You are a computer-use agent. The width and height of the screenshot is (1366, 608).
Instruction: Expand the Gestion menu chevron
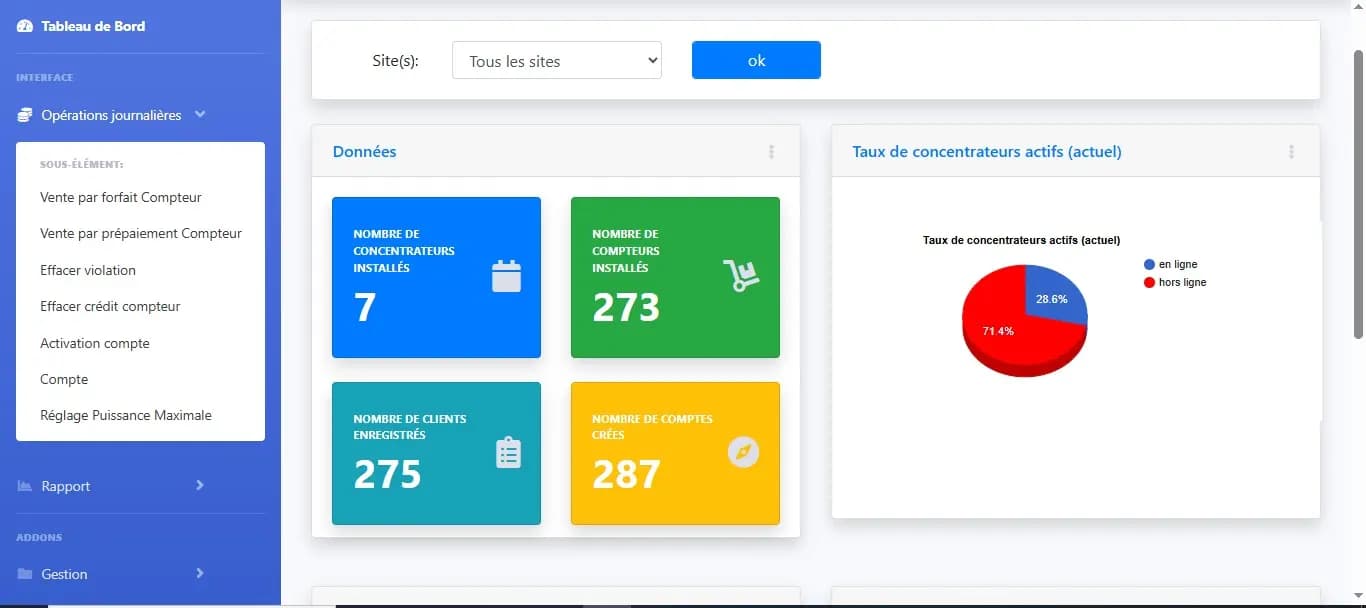click(200, 573)
